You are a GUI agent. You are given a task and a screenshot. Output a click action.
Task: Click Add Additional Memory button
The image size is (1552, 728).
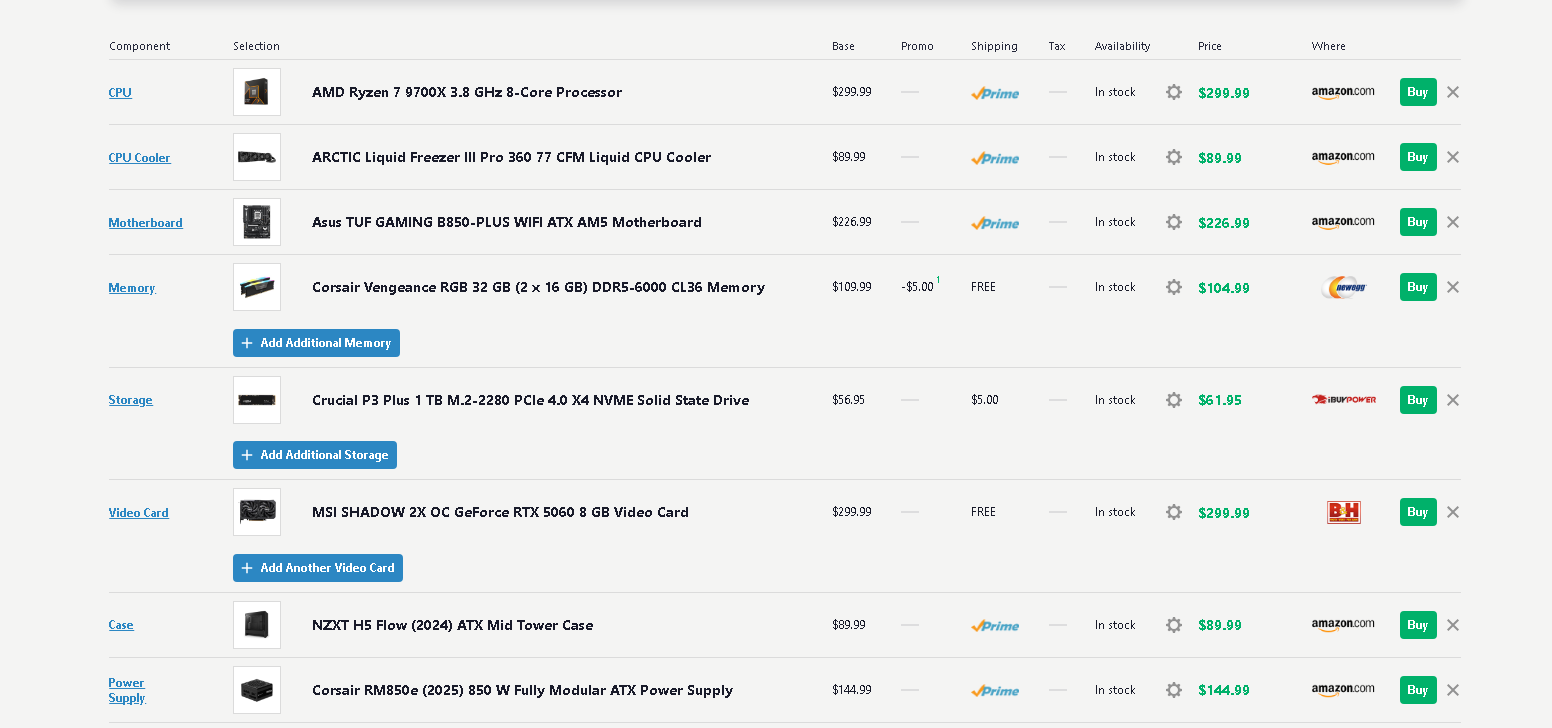[316, 343]
